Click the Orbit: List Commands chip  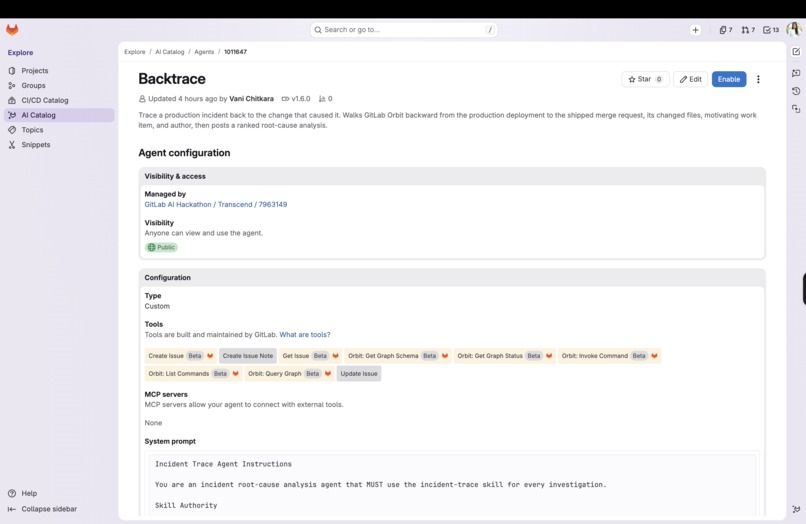click(193, 374)
